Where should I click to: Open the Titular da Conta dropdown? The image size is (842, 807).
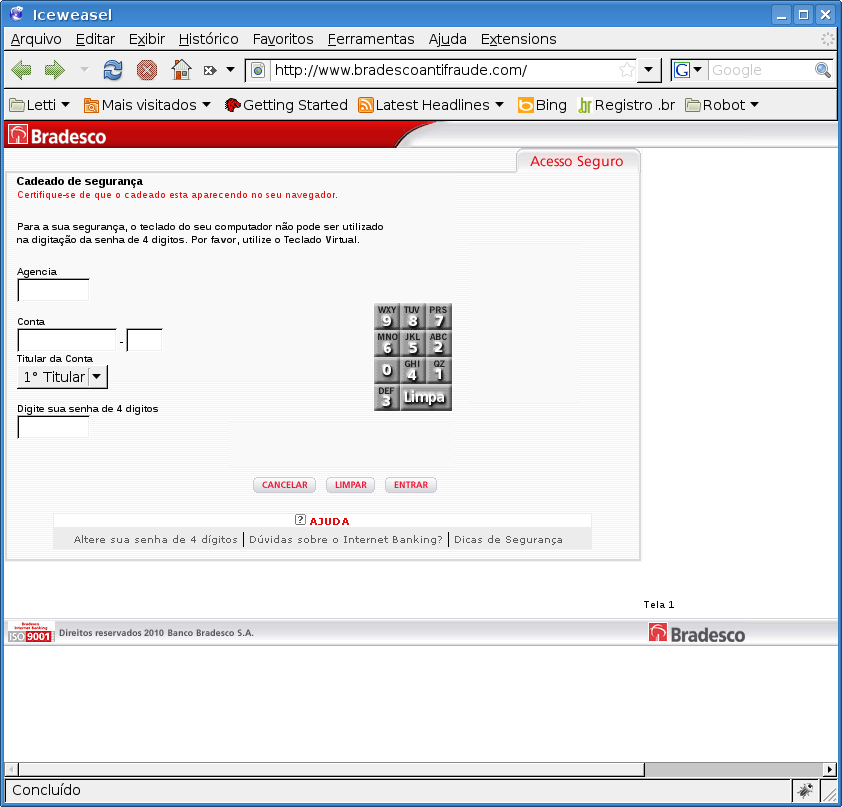[x=62, y=377]
